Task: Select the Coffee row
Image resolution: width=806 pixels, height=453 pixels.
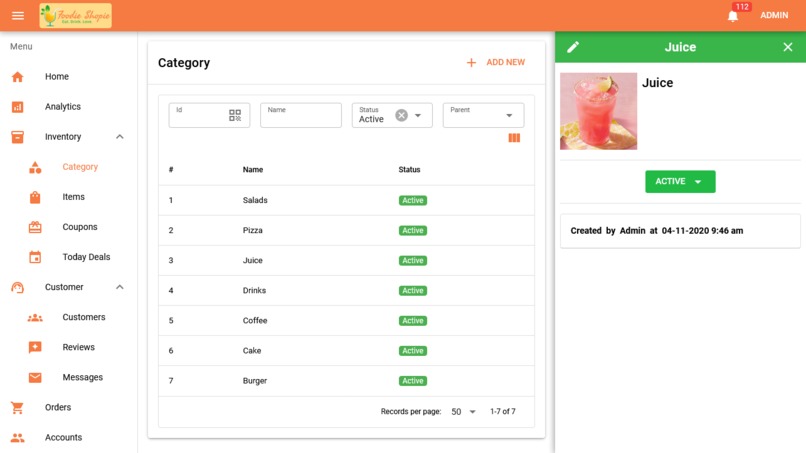Action: (x=346, y=321)
